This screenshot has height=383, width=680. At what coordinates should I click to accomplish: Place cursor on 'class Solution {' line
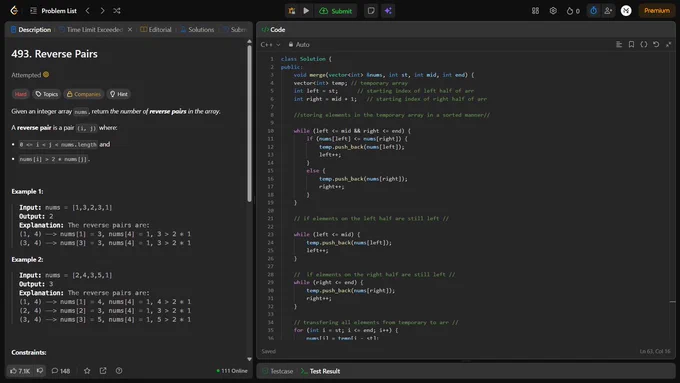[x=306, y=59]
